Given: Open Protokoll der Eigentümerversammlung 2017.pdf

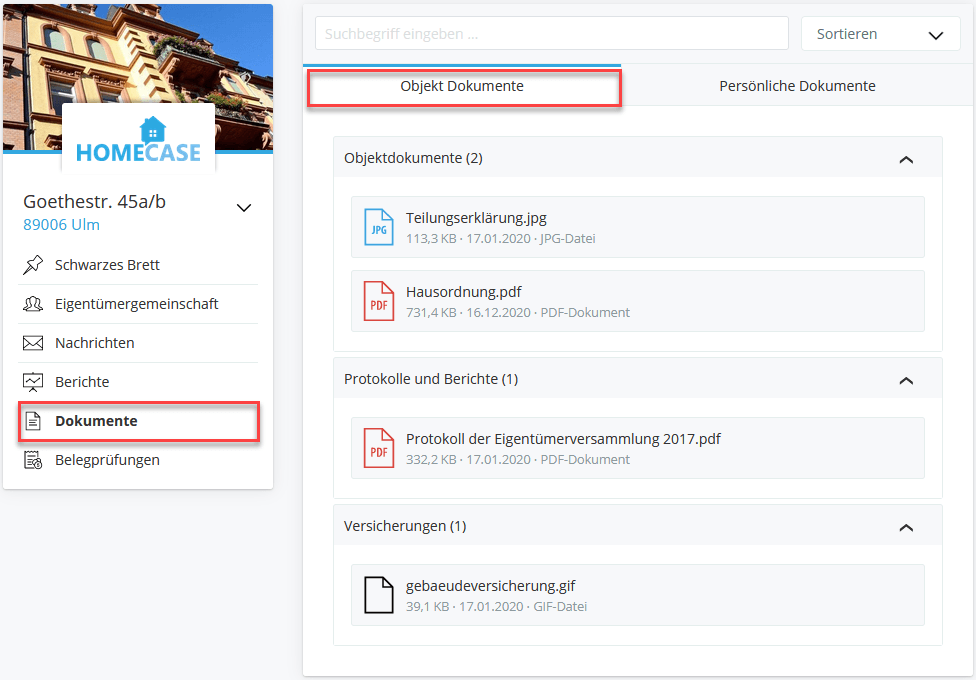Looking at the screenshot, I should click(637, 448).
